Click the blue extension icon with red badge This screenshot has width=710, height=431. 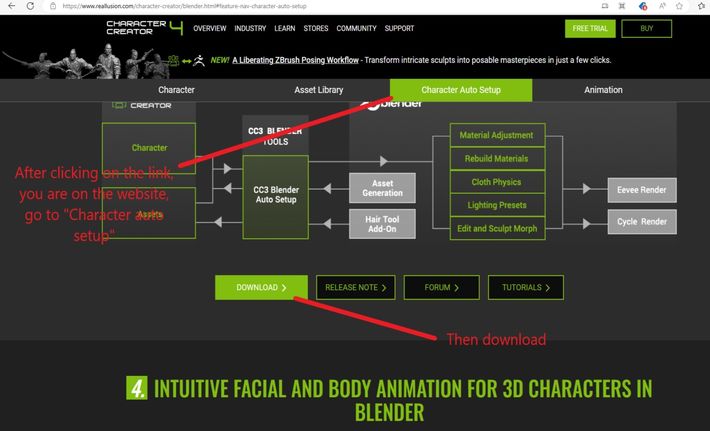pos(643,6)
